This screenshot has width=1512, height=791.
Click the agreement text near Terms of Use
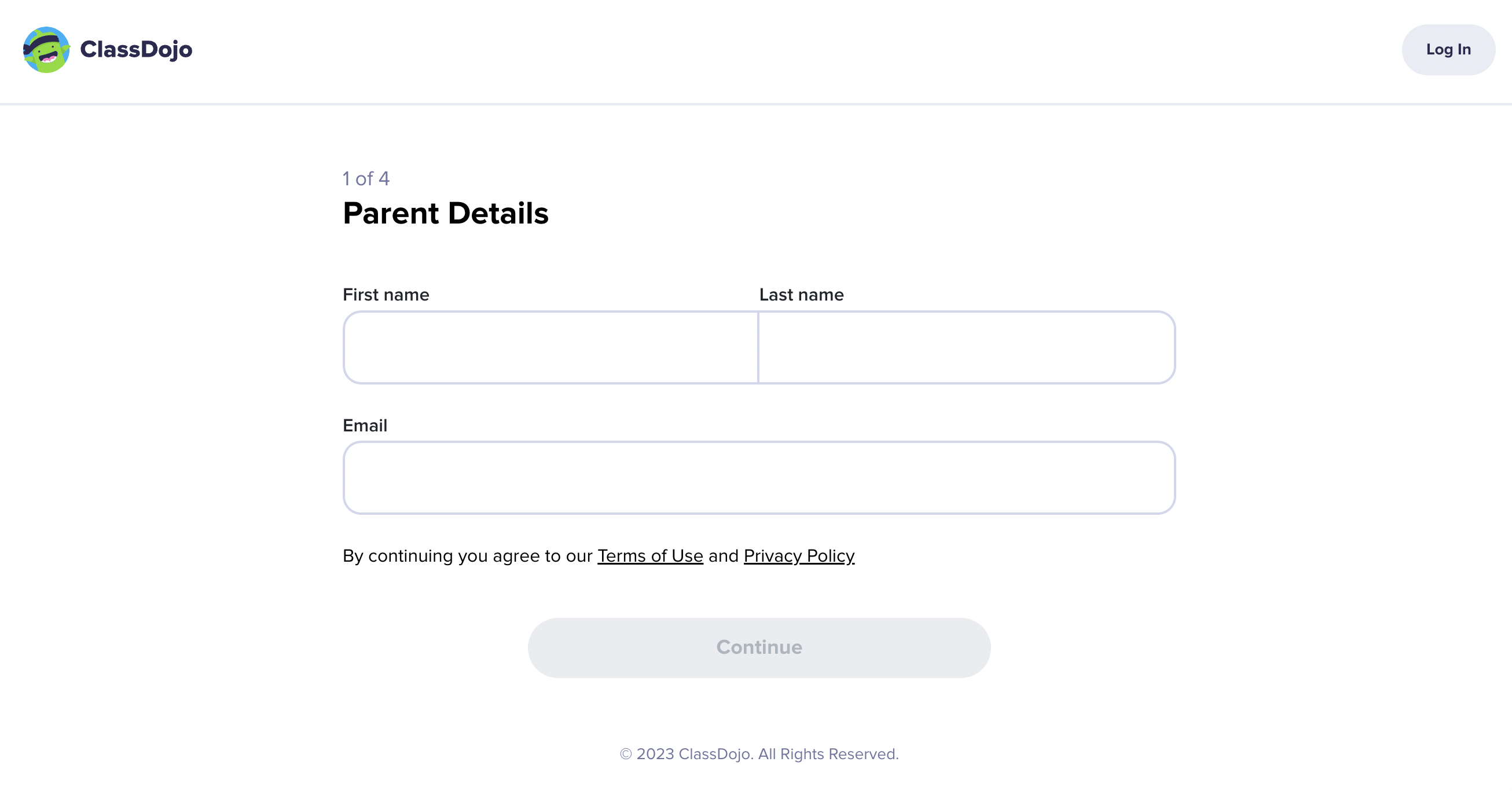pos(467,556)
